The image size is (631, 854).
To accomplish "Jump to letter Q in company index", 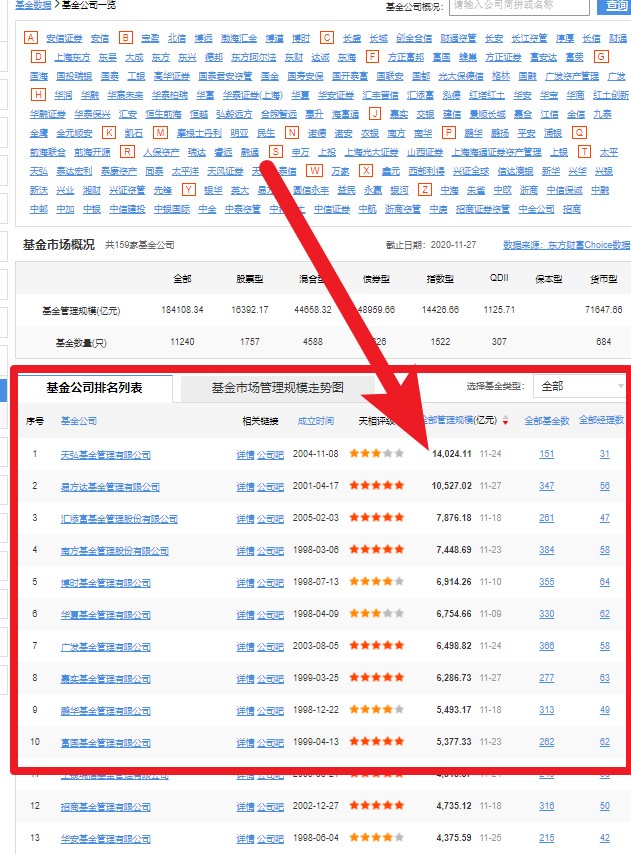I will 579,132.
